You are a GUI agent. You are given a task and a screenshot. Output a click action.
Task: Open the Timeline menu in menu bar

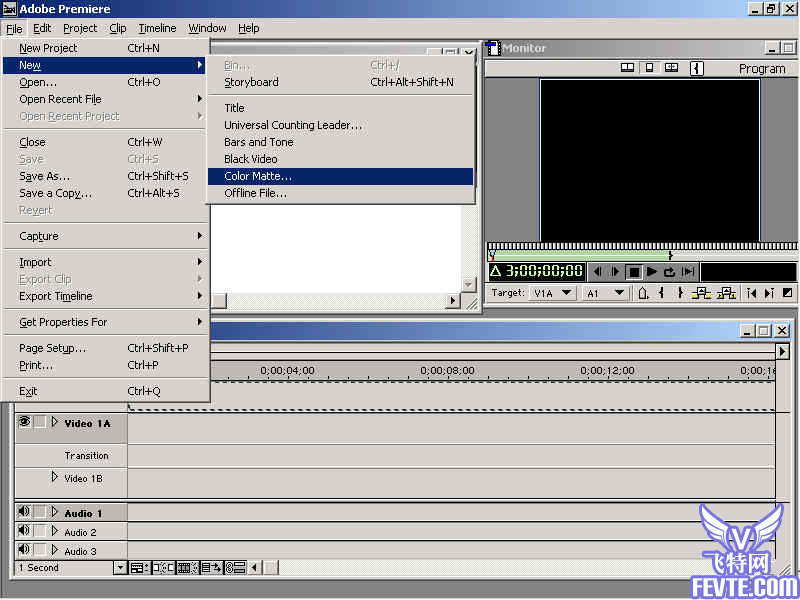[x=157, y=29]
